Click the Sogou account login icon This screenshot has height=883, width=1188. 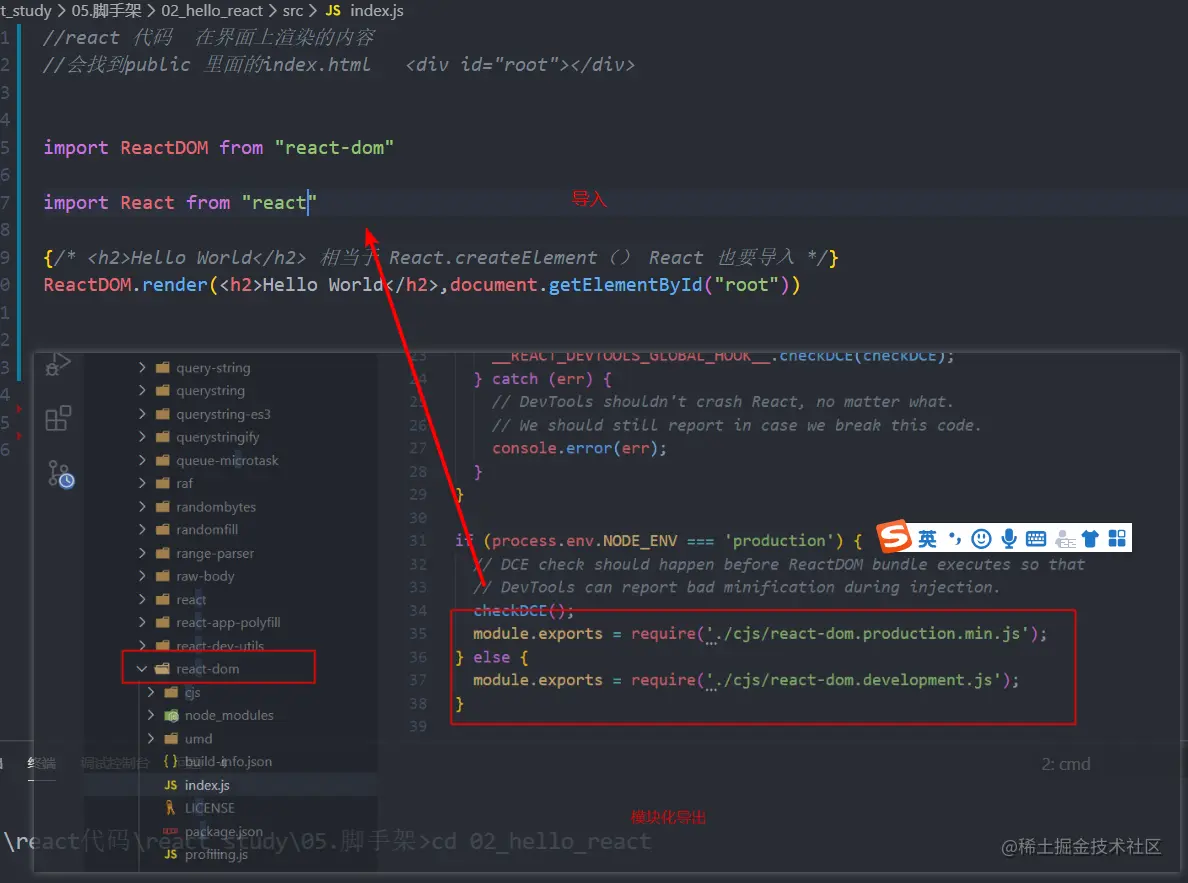coord(1065,539)
